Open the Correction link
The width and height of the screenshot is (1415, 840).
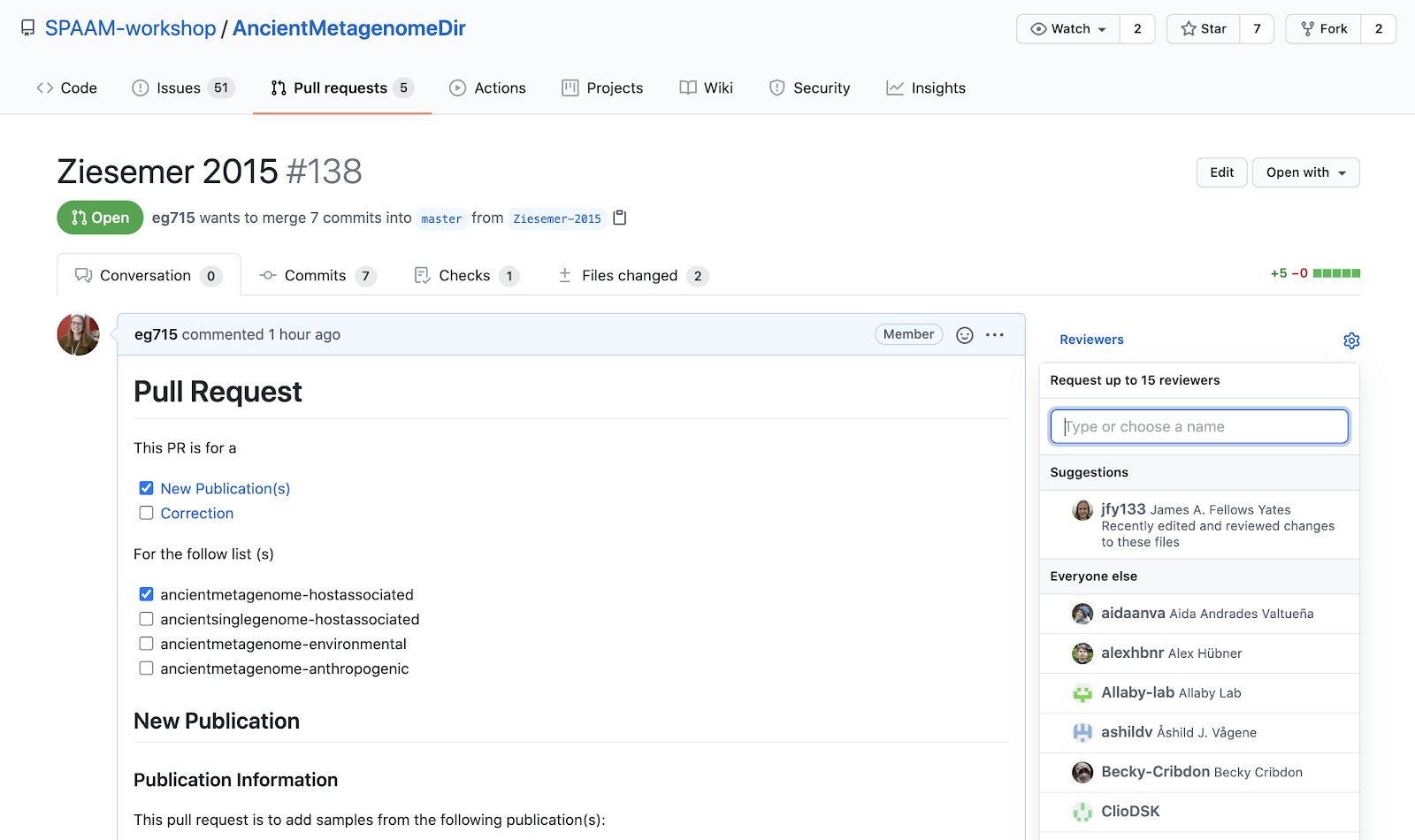click(197, 513)
